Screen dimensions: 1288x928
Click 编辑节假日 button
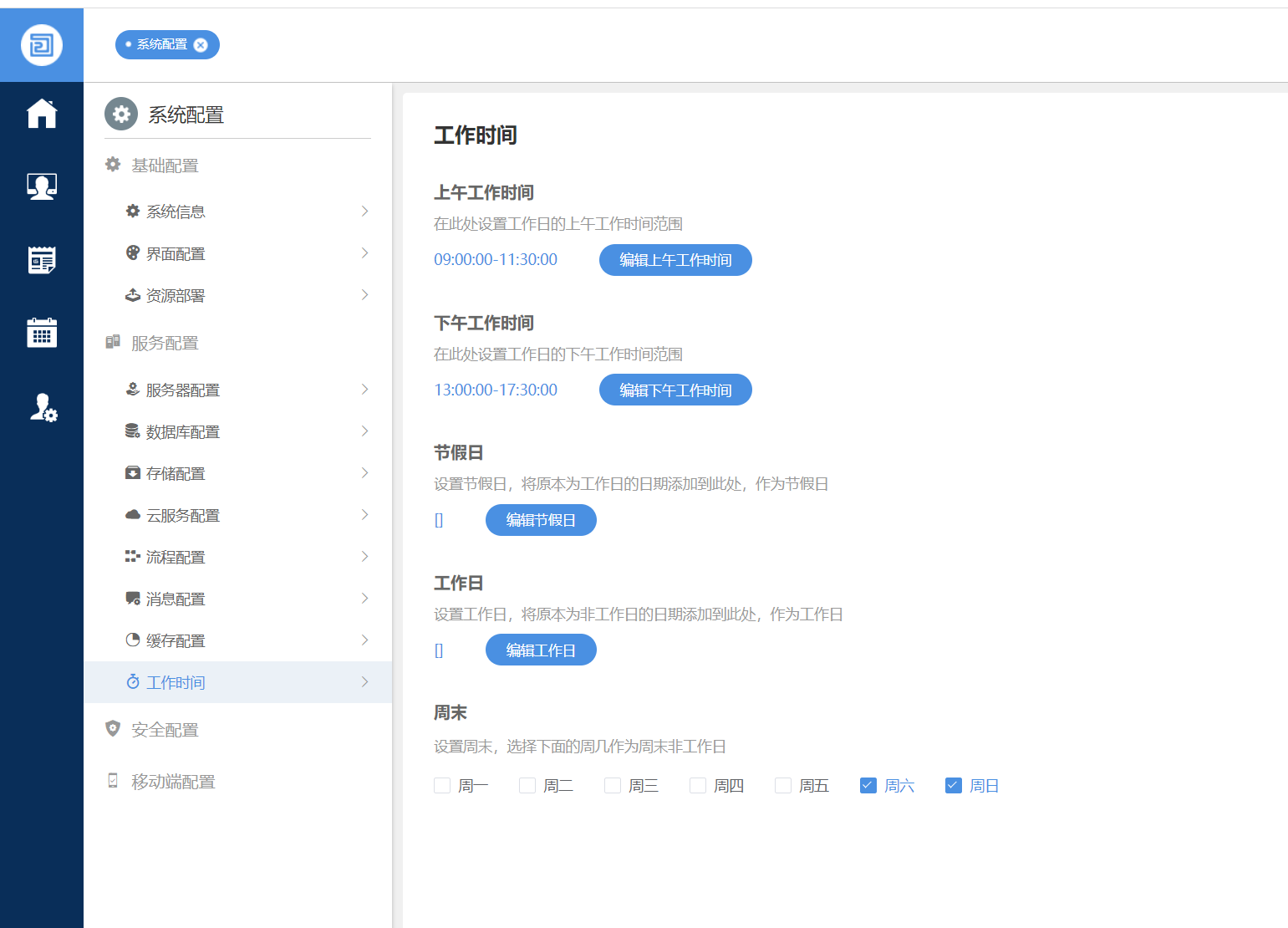coord(541,520)
